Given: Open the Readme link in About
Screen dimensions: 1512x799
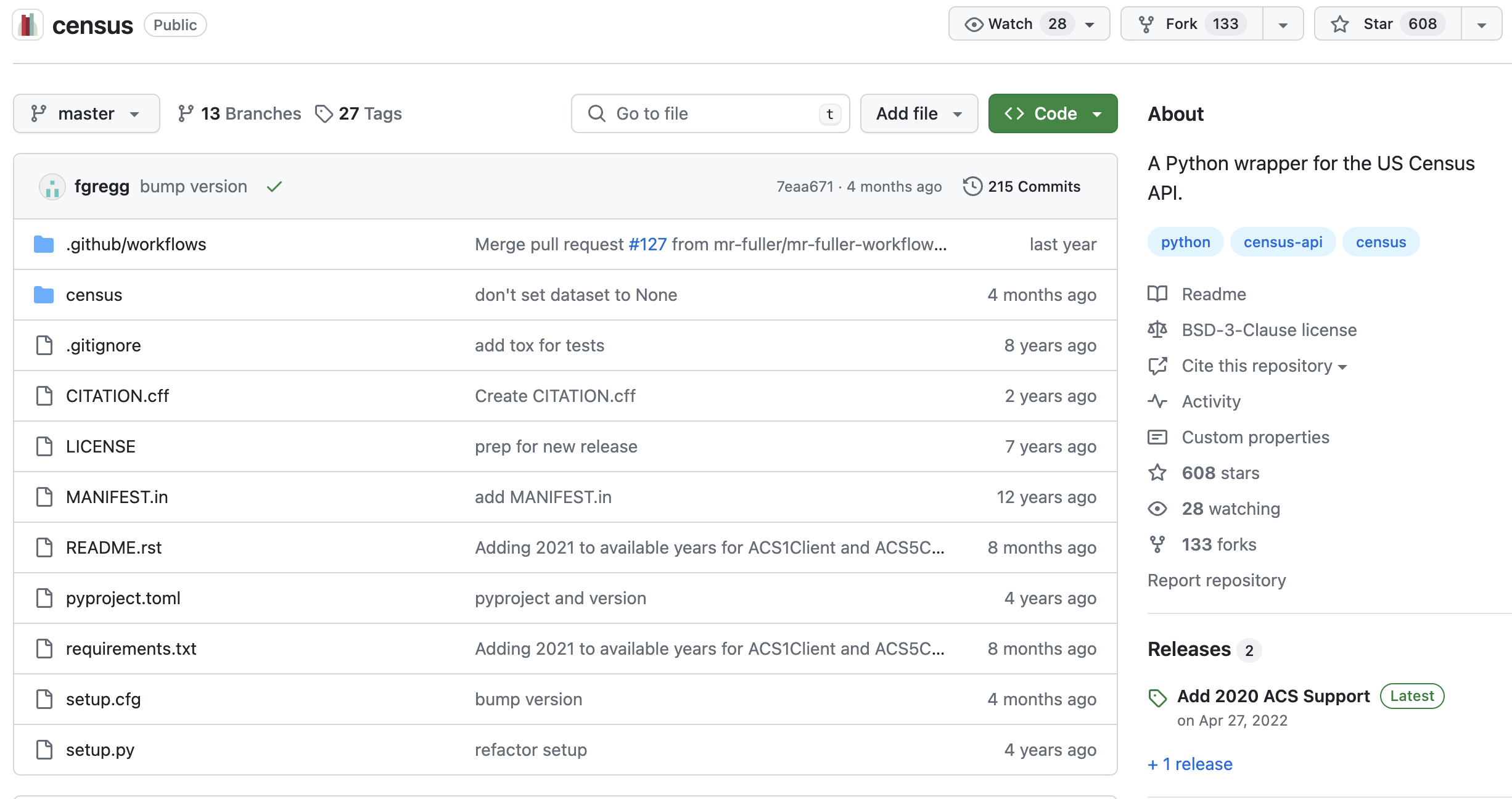Looking at the screenshot, I should point(1214,294).
